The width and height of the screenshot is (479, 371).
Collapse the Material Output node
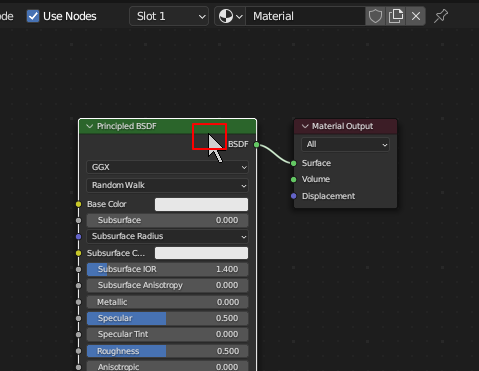click(305, 126)
